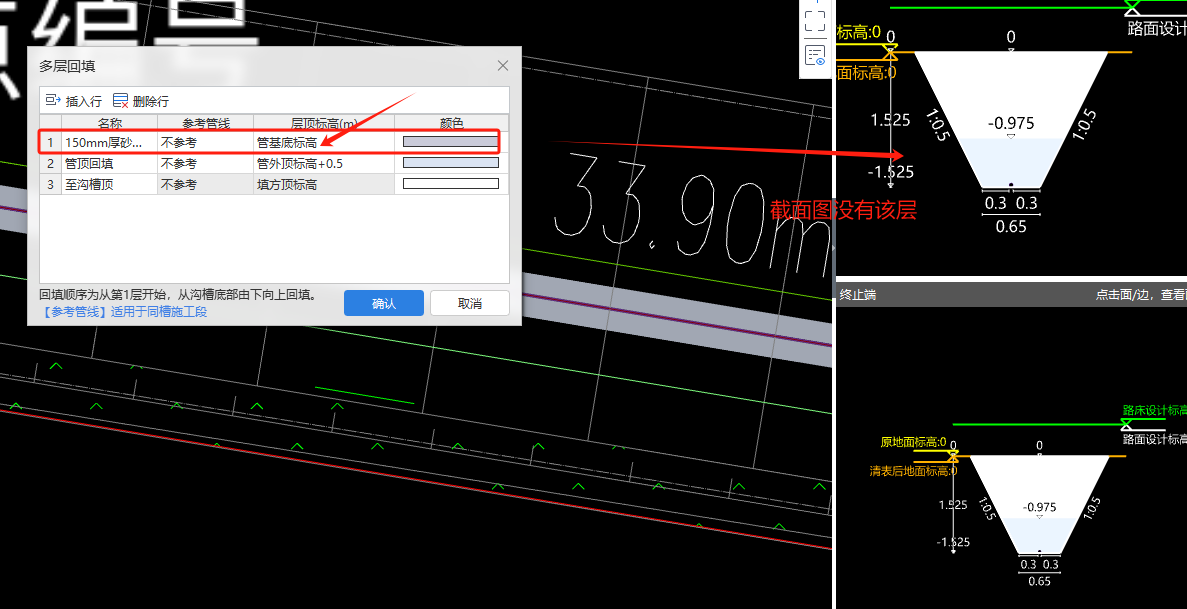Click the 名称 column header
The height and width of the screenshot is (609, 1187).
[109, 123]
